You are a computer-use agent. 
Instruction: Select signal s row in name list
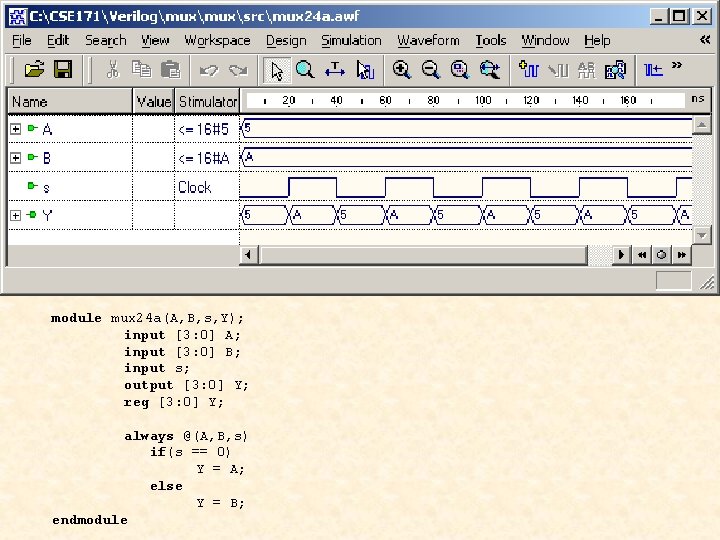point(70,187)
